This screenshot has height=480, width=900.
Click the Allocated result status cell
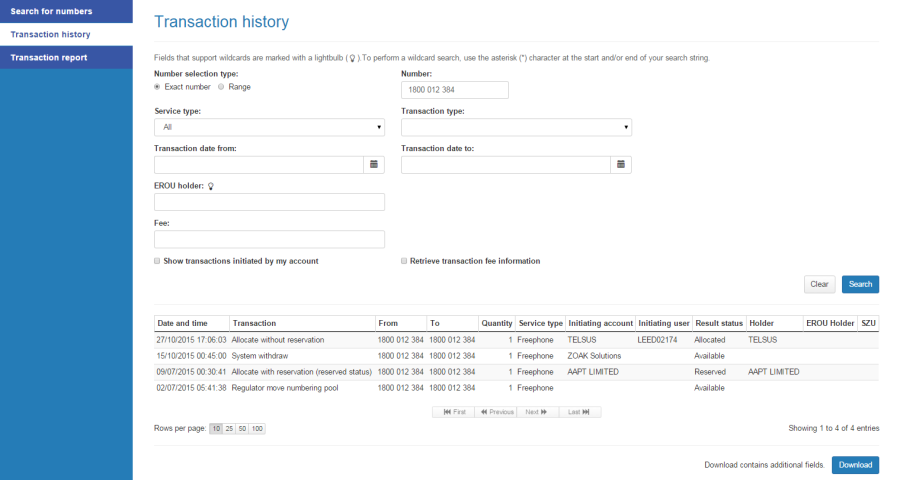[719, 340]
